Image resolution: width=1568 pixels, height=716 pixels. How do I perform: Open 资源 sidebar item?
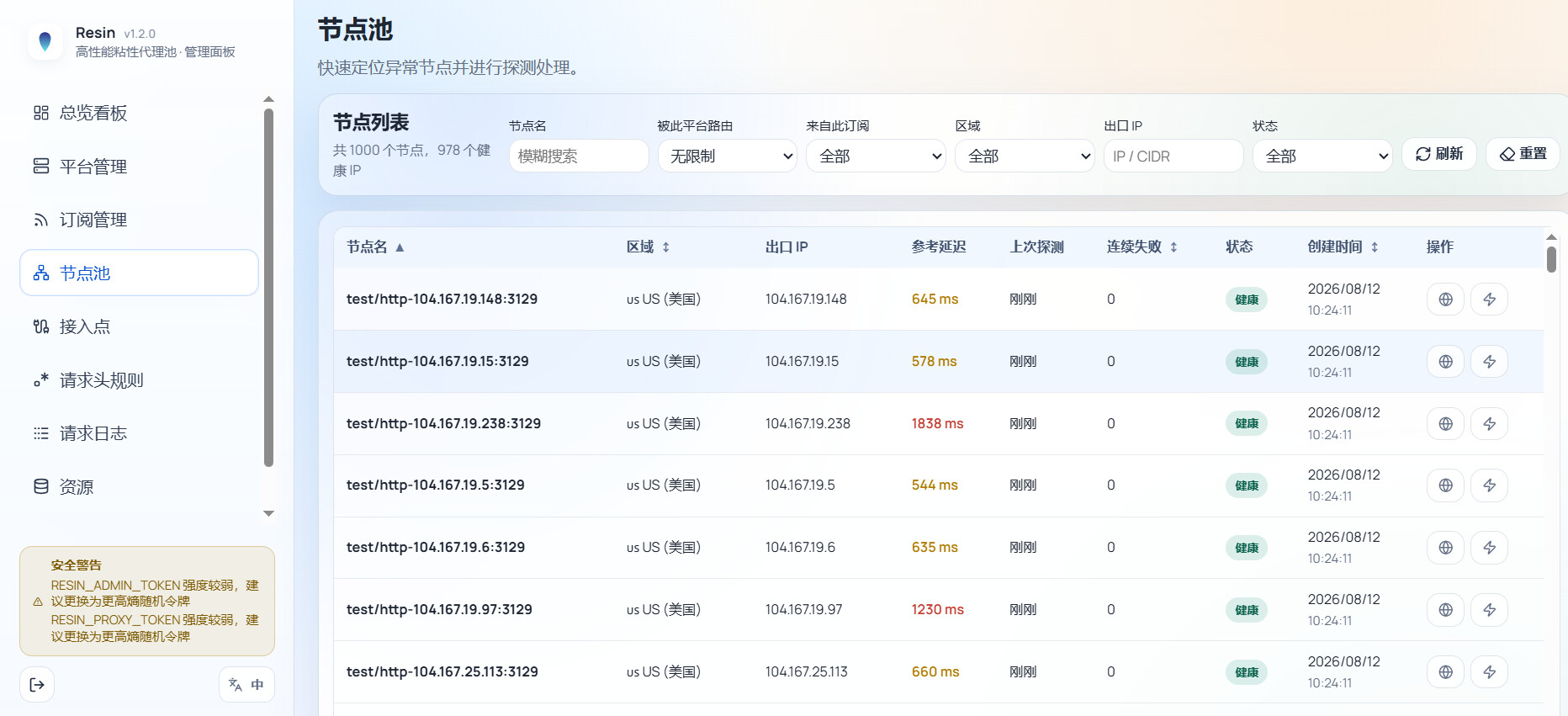coord(139,486)
